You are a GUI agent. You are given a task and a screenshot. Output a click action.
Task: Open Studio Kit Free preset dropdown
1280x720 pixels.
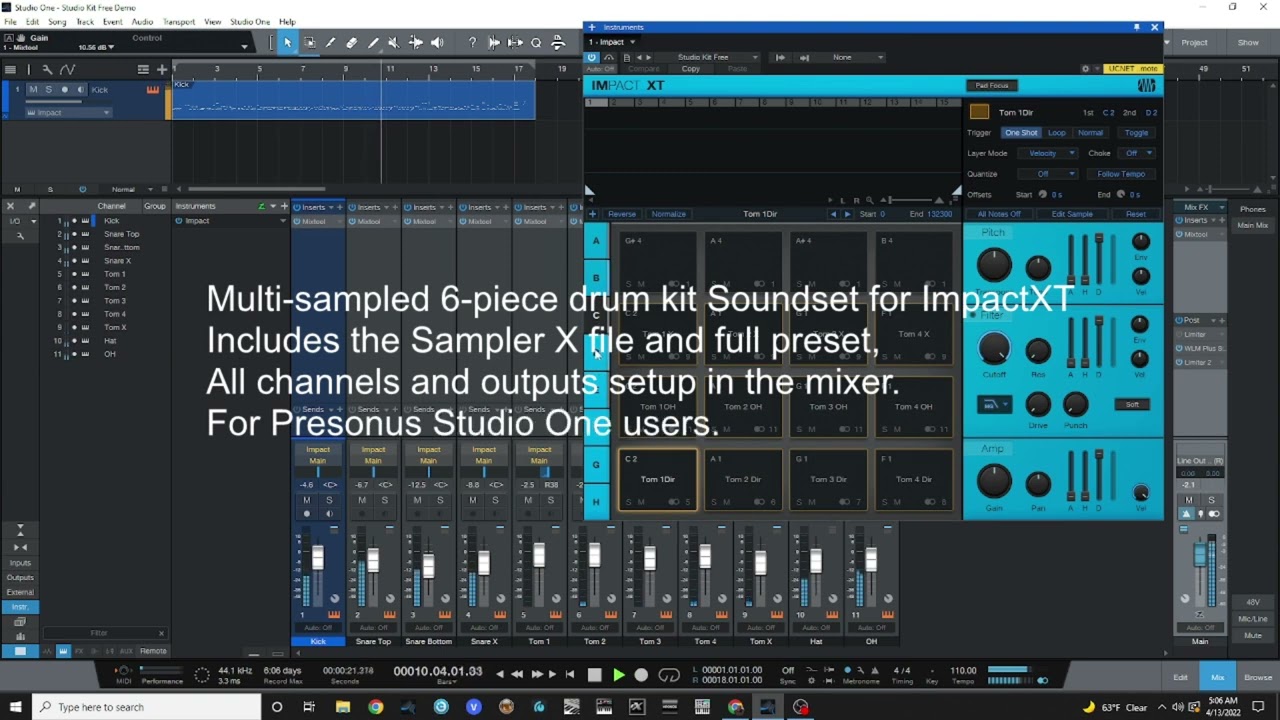[709, 57]
